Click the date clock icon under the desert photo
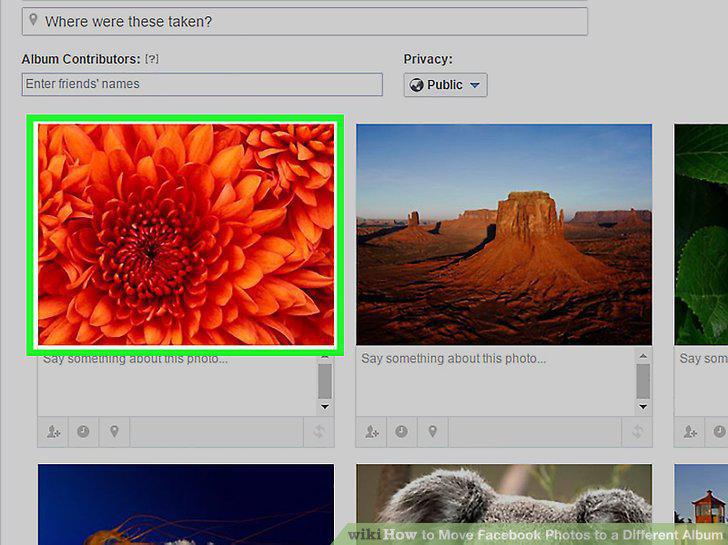Screen dimensions: 728x545 [x=402, y=432]
